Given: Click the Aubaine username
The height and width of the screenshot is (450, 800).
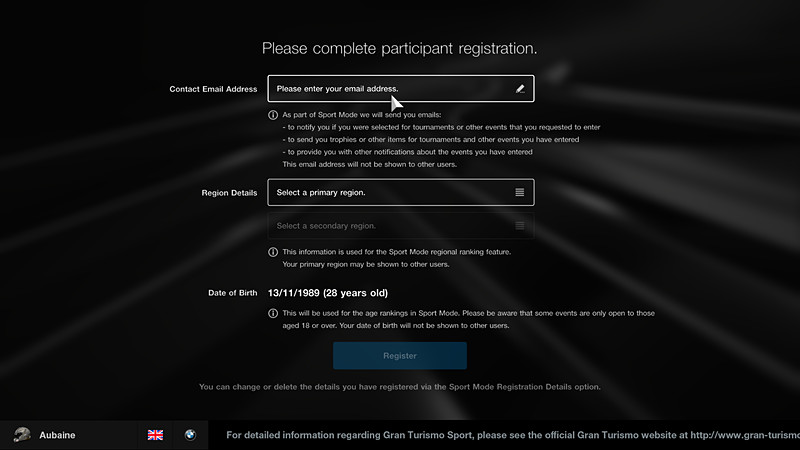Looking at the screenshot, I should coord(57,435).
